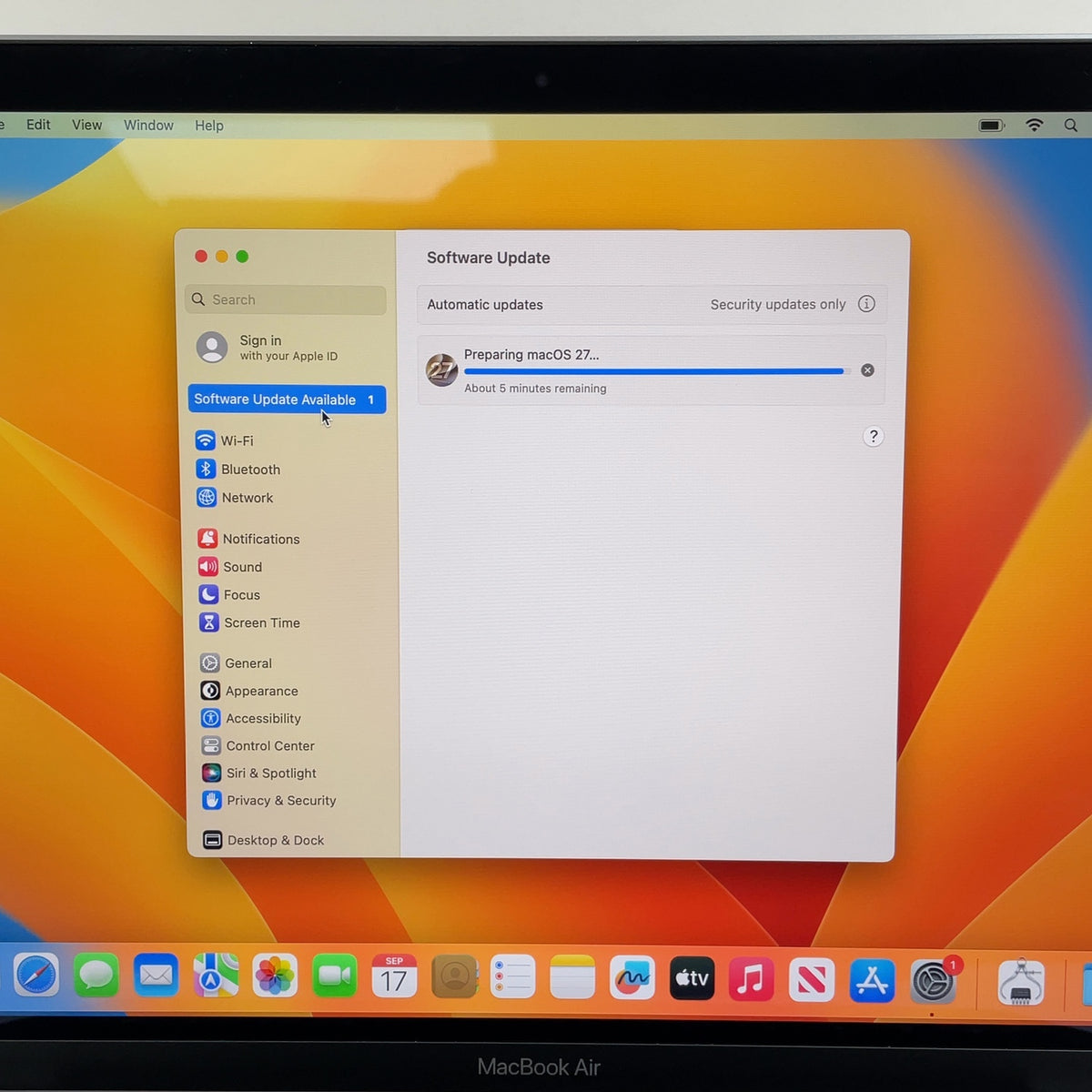Select Software Update Available item
The width and height of the screenshot is (1092, 1092).
[287, 399]
